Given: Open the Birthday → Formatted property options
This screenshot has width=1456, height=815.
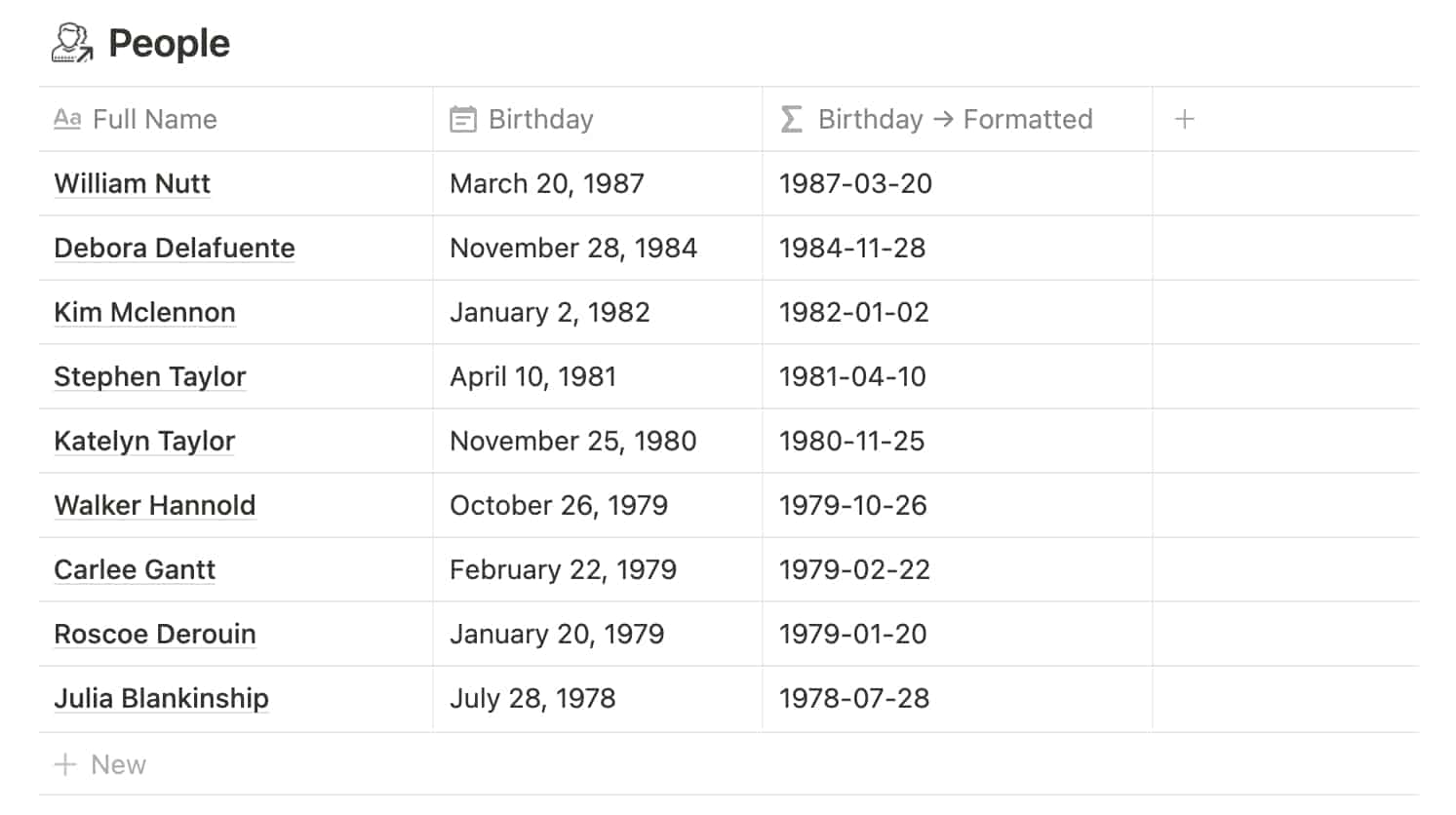Looking at the screenshot, I should pos(954,118).
